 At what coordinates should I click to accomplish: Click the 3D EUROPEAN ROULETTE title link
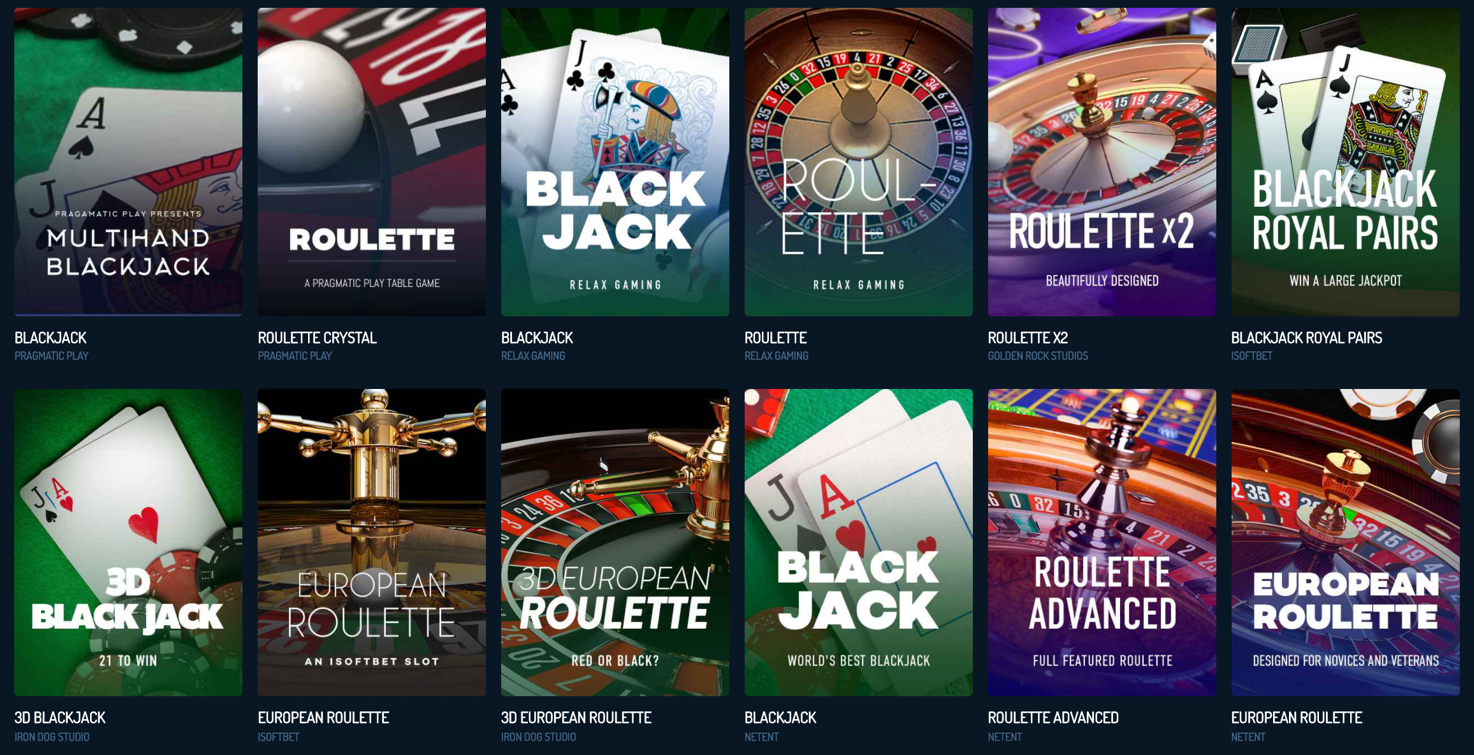pos(576,718)
